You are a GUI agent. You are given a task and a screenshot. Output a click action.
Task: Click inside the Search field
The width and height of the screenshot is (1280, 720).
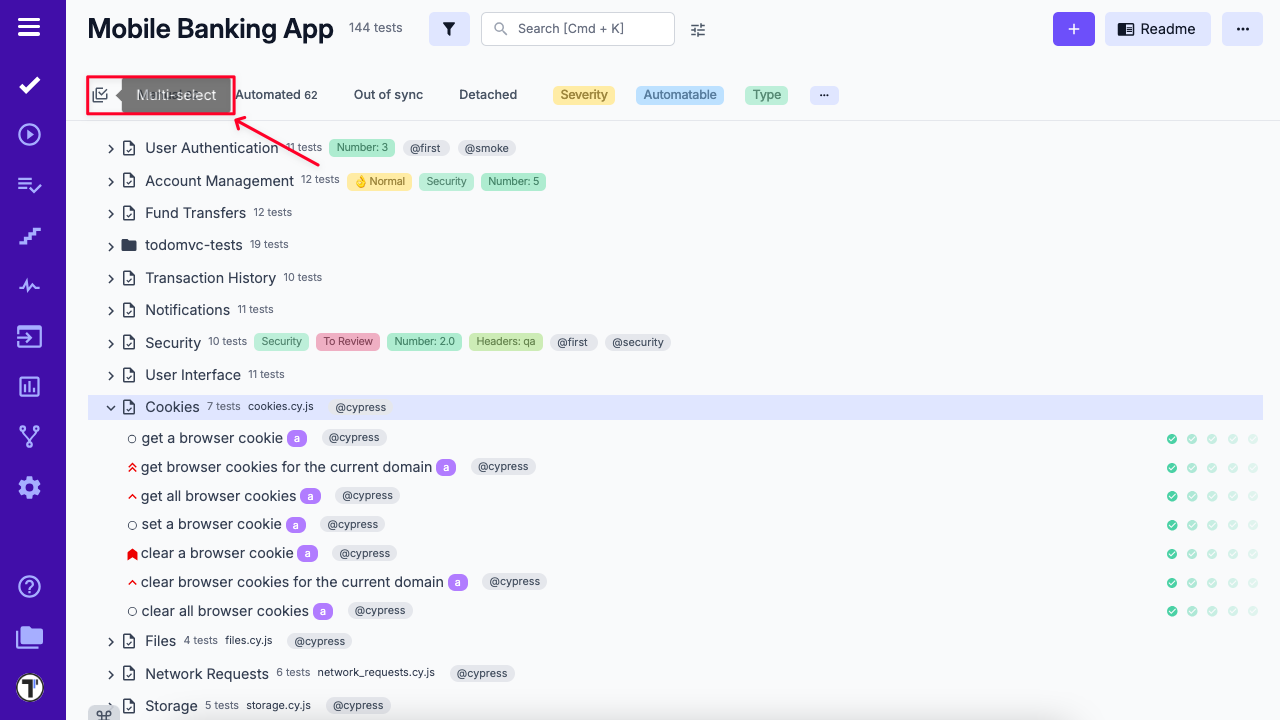578,29
